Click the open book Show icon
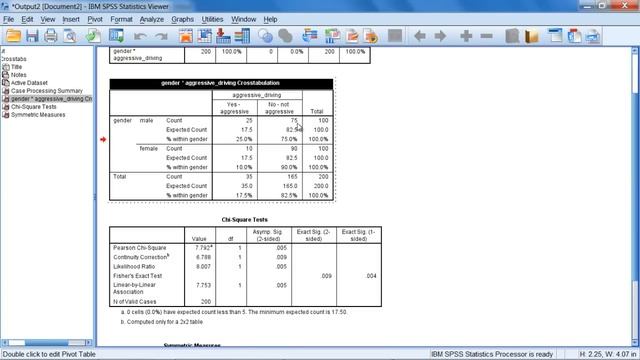The width and height of the screenshot is (640, 360). coord(531,36)
